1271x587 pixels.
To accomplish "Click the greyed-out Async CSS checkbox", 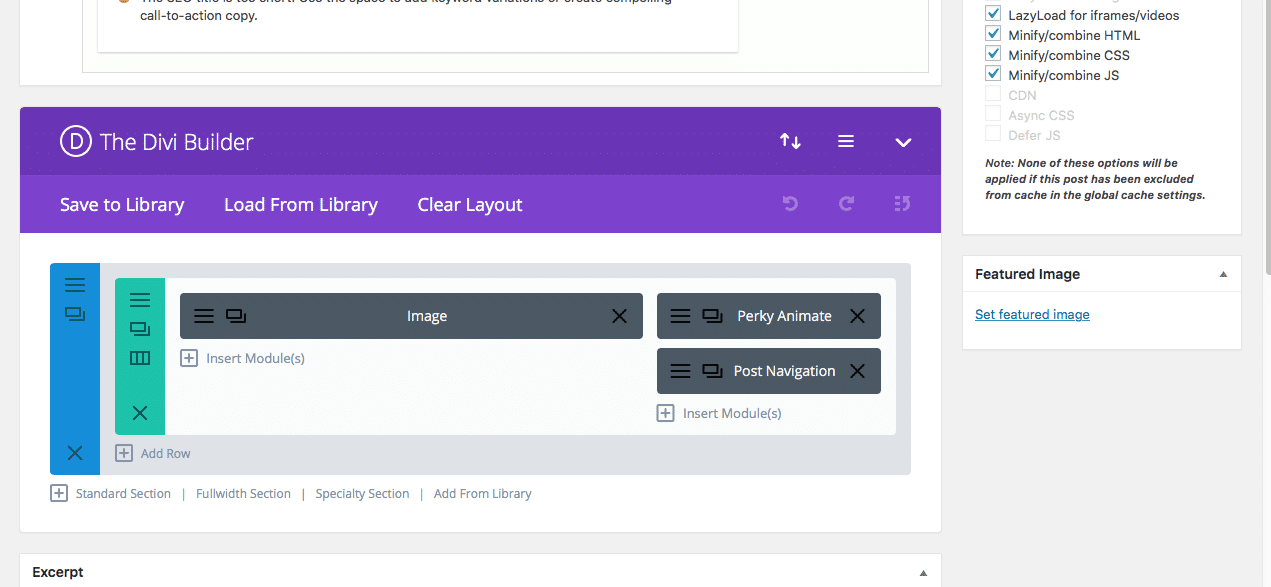I will tap(993, 115).
